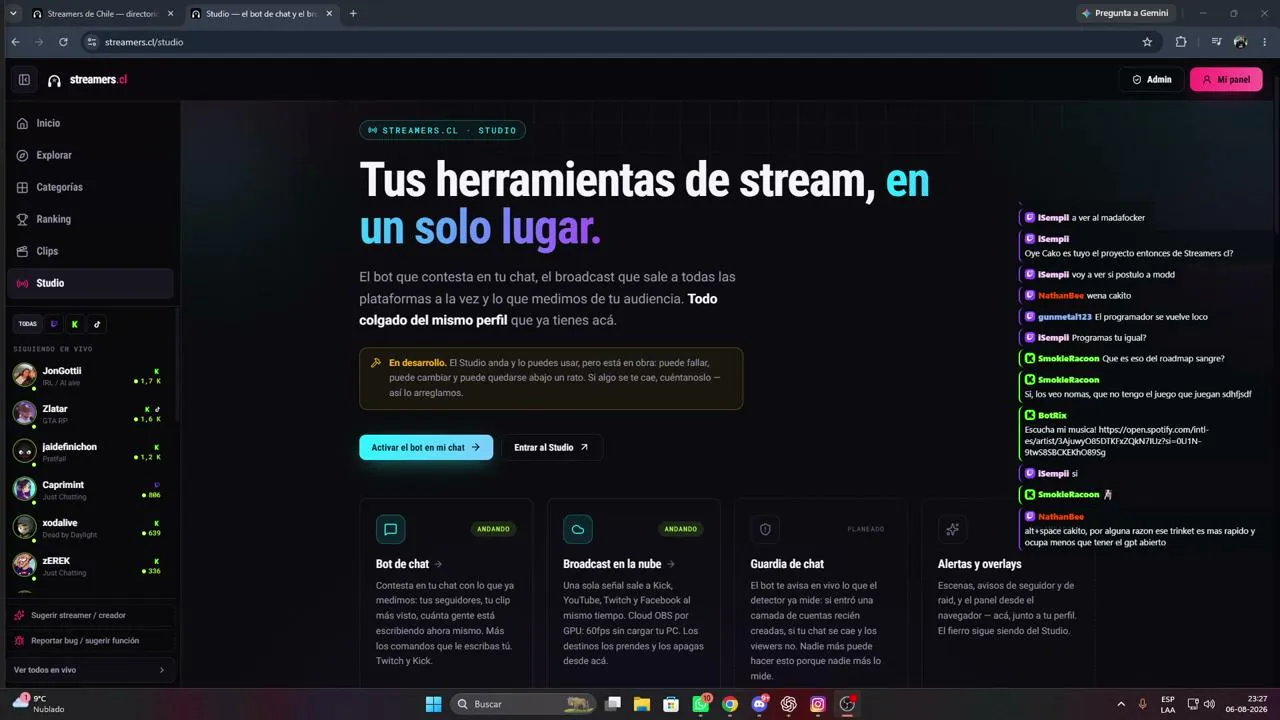This screenshot has width=1280, height=720.
Task: Open jaidefinichon's avatar in the live list
Action: (25, 451)
